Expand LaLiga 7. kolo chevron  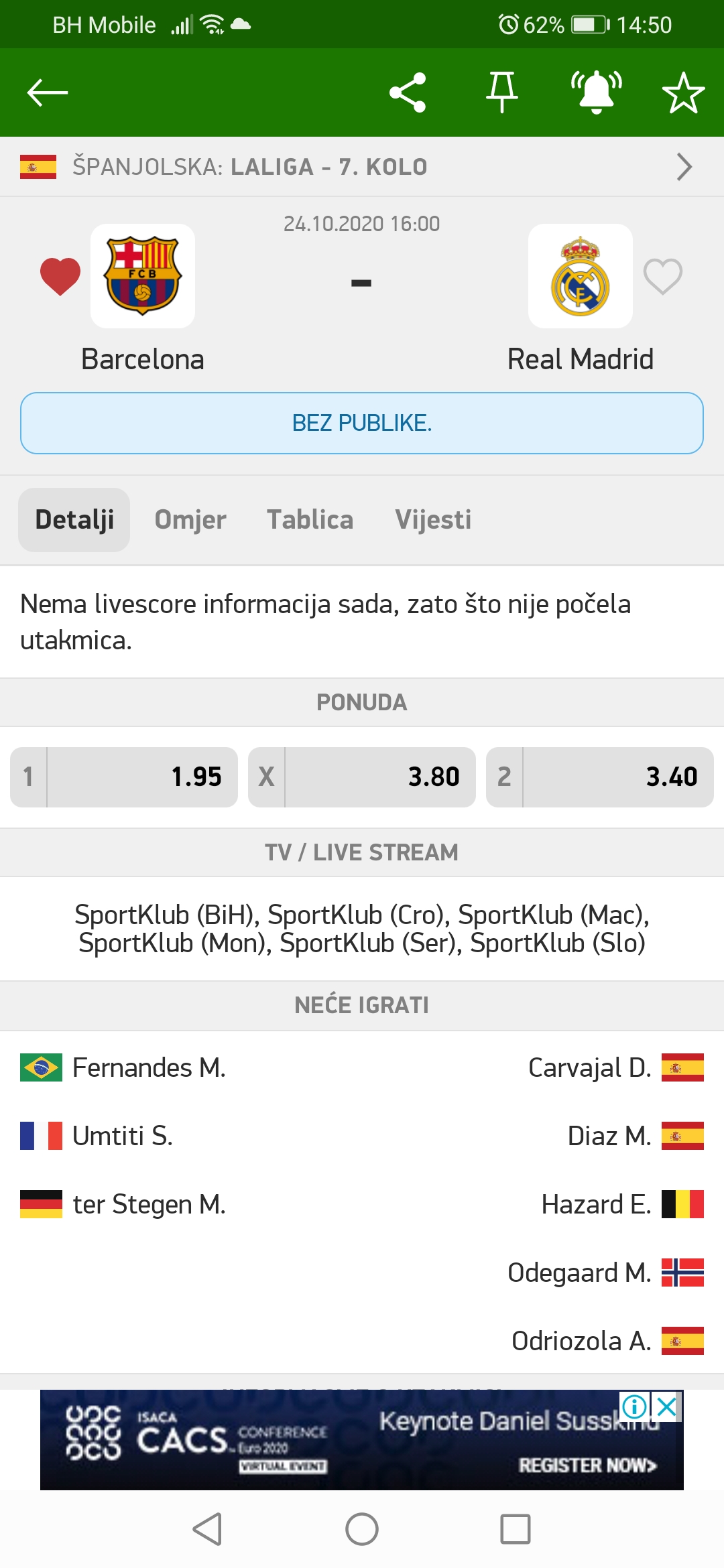(x=684, y=167)
